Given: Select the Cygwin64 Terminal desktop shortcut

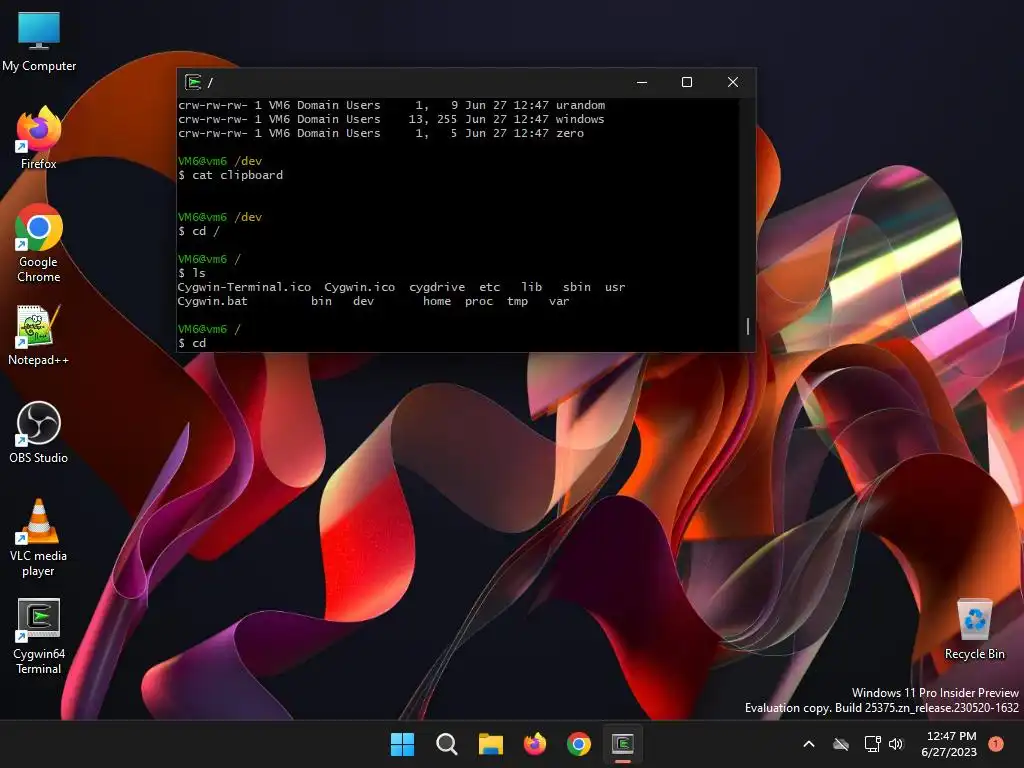Looking at the screenshot, I should [39, 636].
